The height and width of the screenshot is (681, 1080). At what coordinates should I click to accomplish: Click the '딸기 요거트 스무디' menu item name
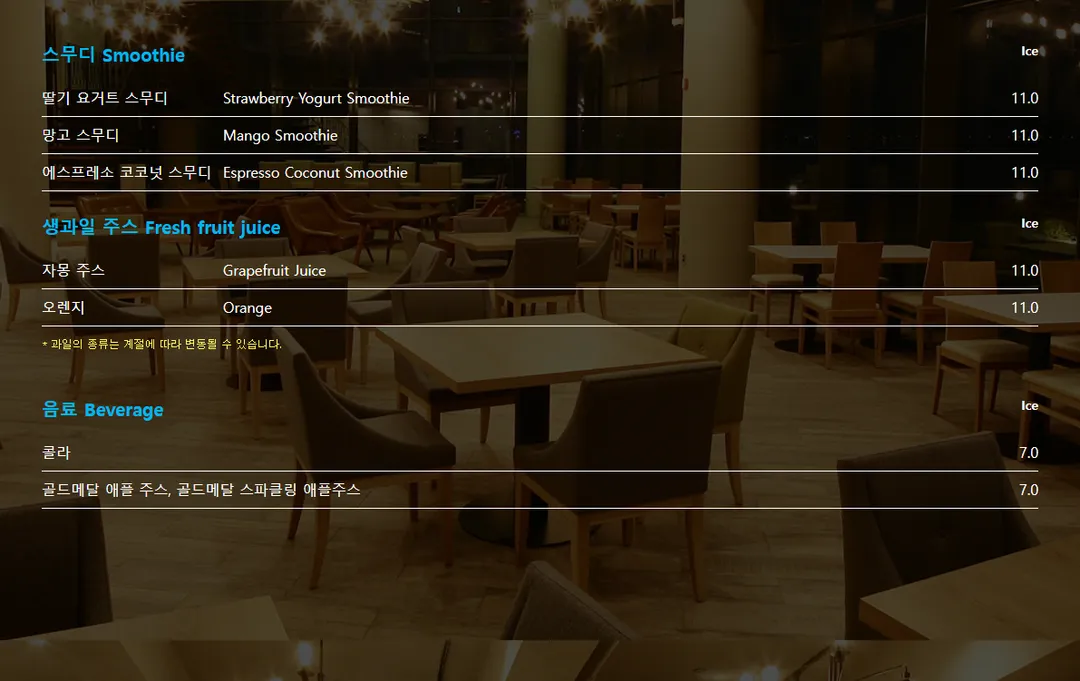(x=105, y=98)
